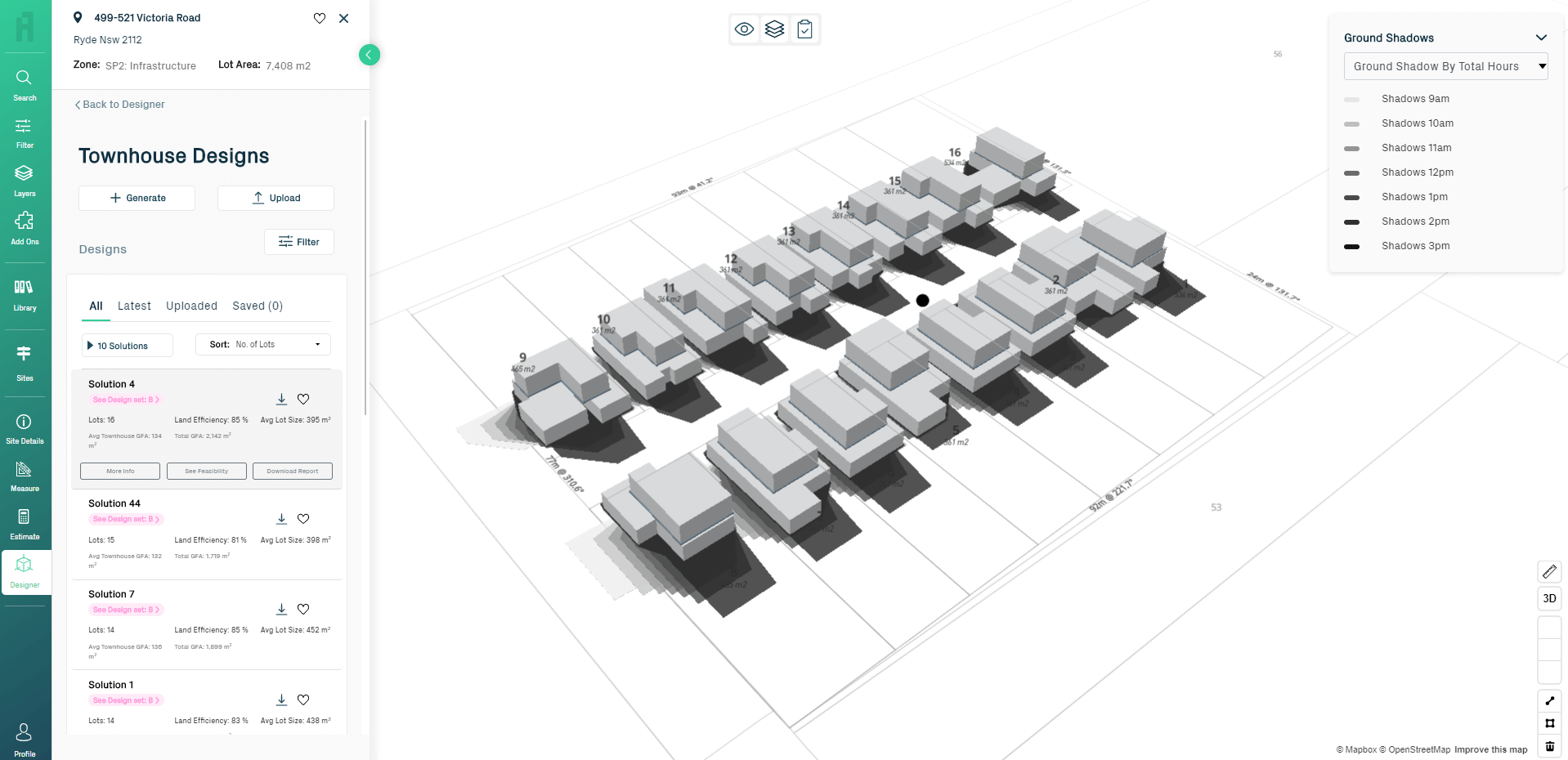Save Solution 4 with heart icon
Viewport: 1568px width, 760px height.
(303, 399)
